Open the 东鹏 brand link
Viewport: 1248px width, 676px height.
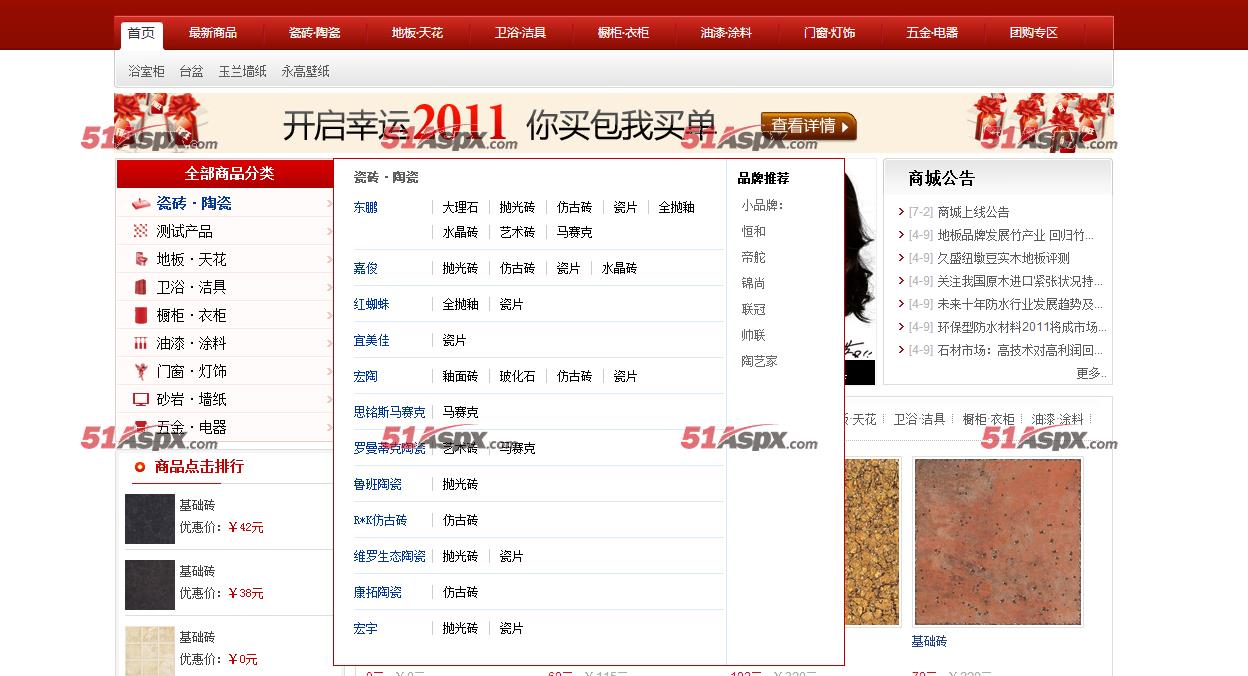(366, 207)
